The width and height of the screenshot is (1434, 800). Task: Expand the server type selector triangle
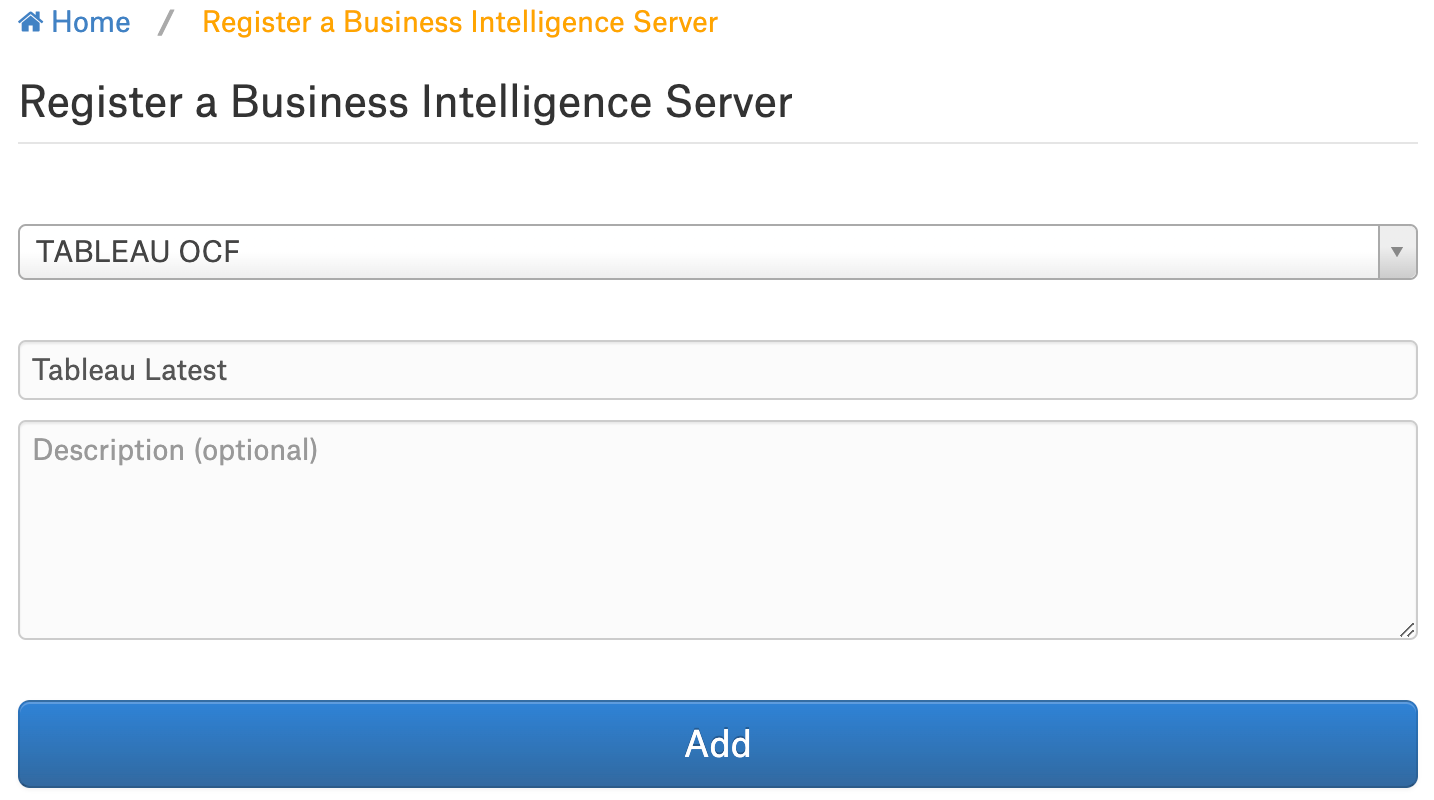click(1397, 252)
